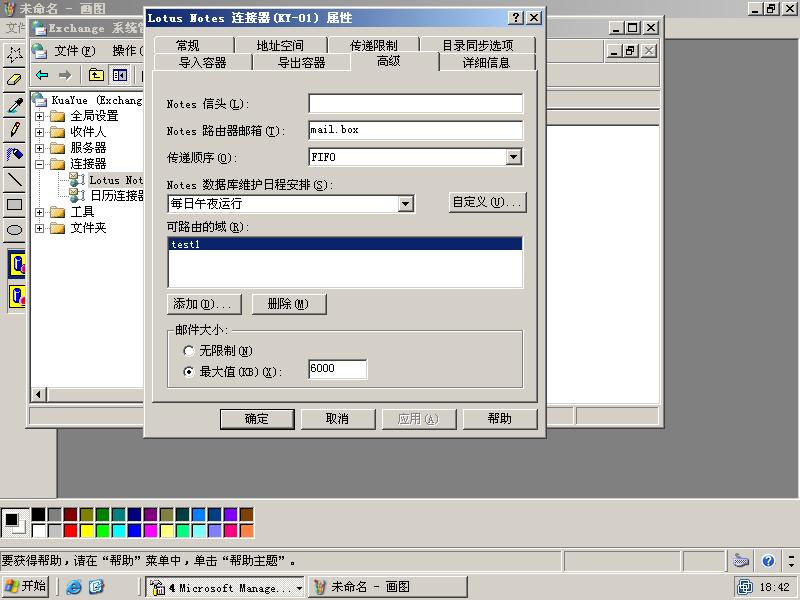Click the Notes 信头 input field

click(416, 103)
